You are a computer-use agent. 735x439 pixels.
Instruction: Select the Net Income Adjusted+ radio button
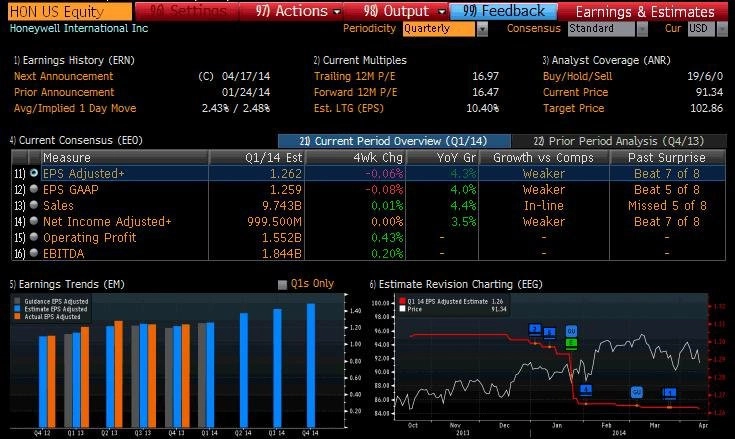(33, 221)
